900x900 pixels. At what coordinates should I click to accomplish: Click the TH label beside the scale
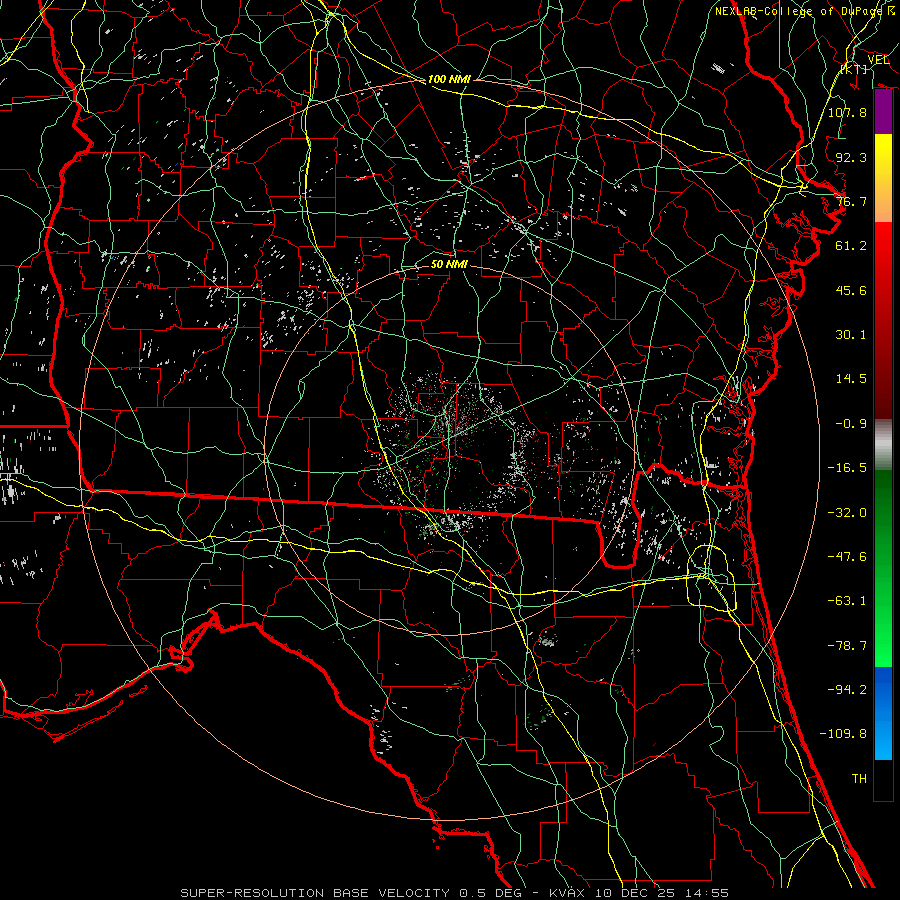(x=859, y=779)
